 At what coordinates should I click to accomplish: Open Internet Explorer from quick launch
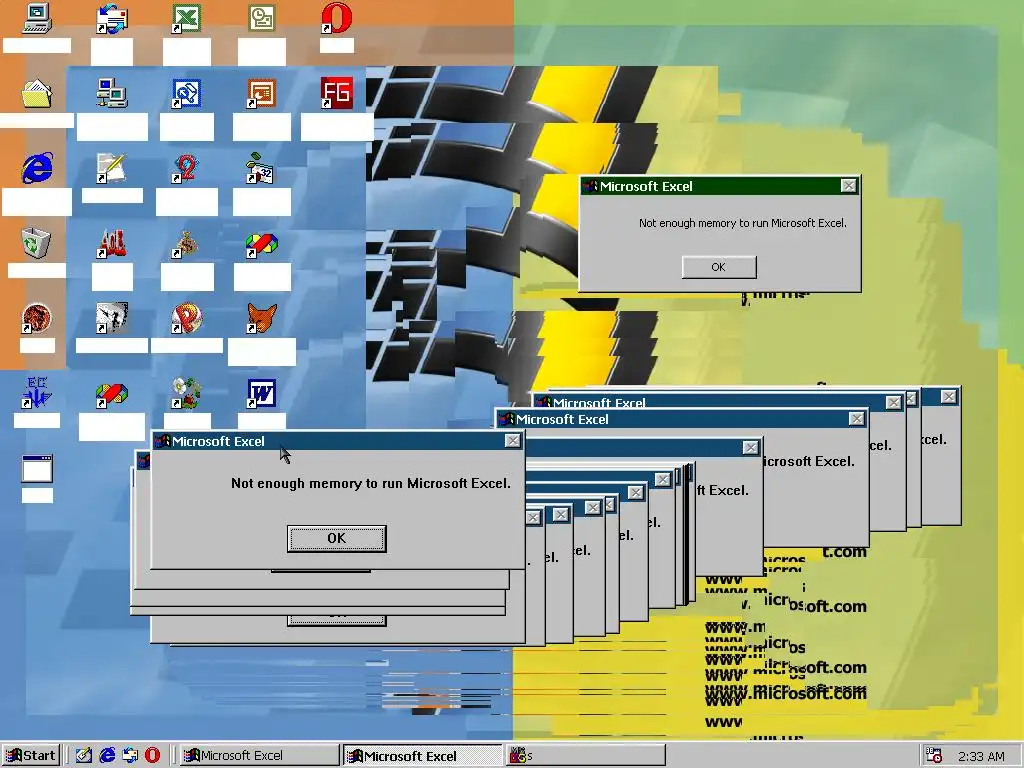coord(107,756)
